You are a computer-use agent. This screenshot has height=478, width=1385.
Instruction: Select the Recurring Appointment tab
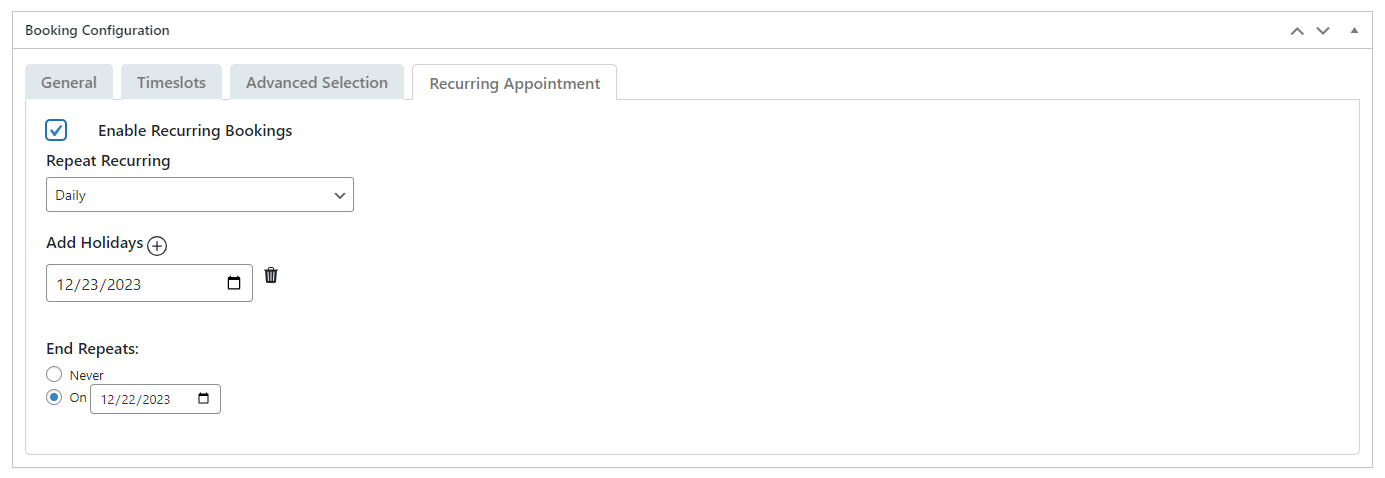click(515, 84)
